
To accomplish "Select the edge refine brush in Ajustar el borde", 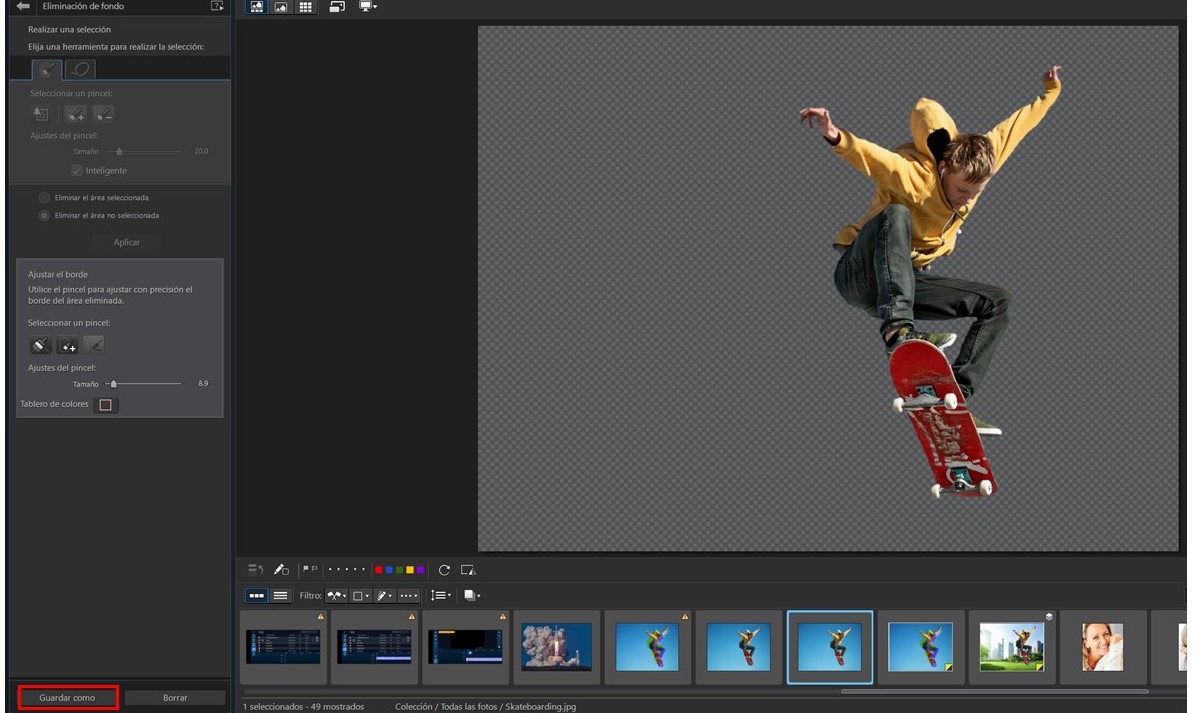I will coord(40,345).
